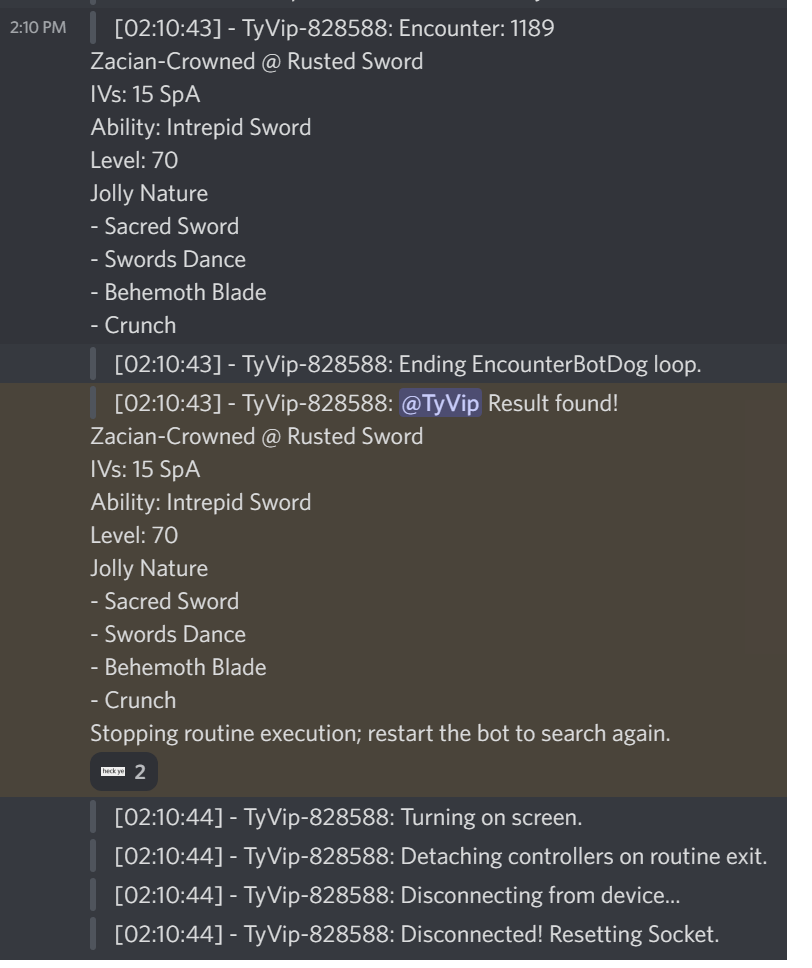Image resolution: width=812 pixels, height=968 pixels.
Task: Click "Zacian-Crowned @ Rusted Sword" in highlighted message
Action: click(x=256, y=436)
